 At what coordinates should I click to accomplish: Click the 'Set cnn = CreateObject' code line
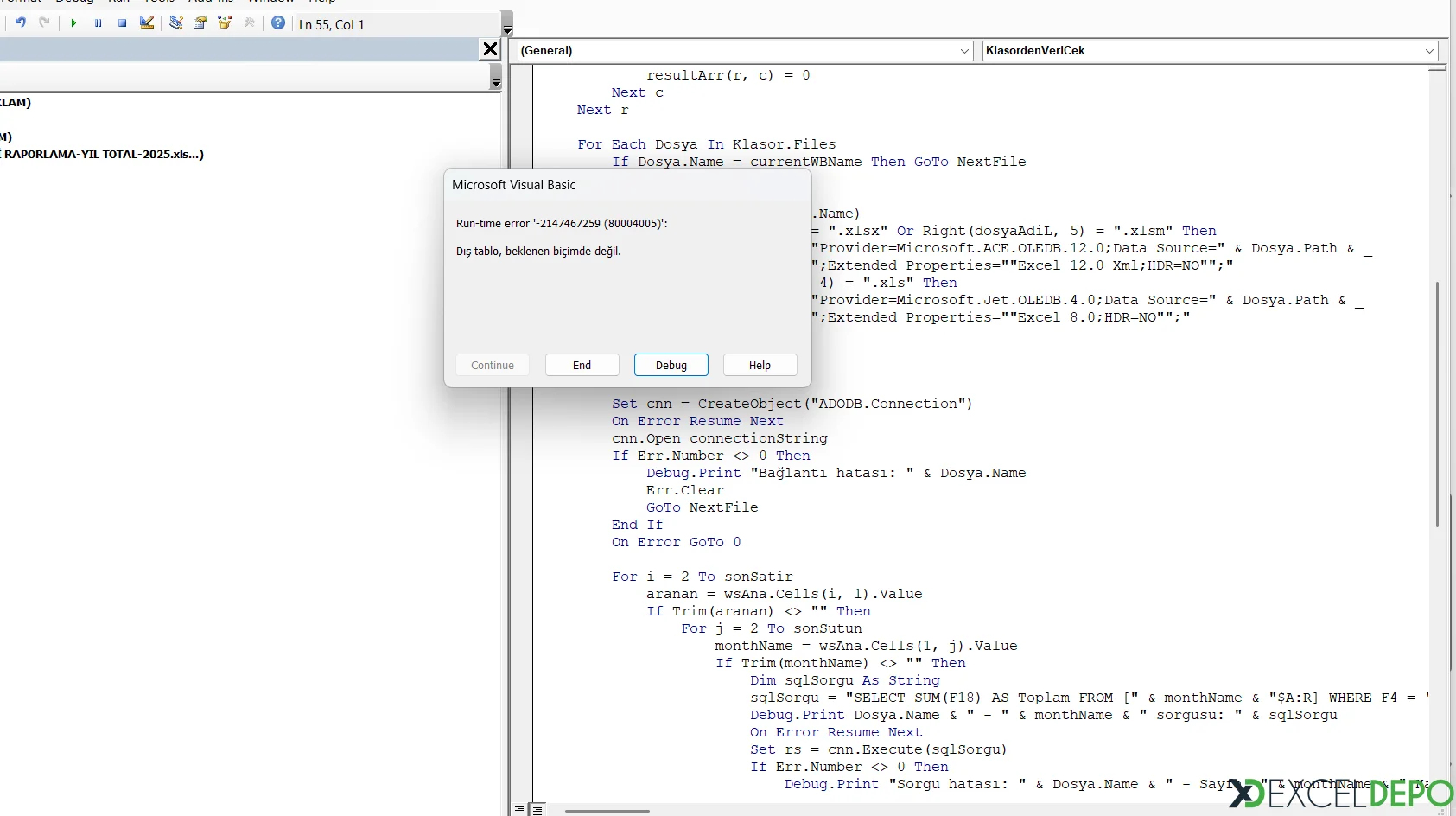pyautogui.click(x=792, y=404)
